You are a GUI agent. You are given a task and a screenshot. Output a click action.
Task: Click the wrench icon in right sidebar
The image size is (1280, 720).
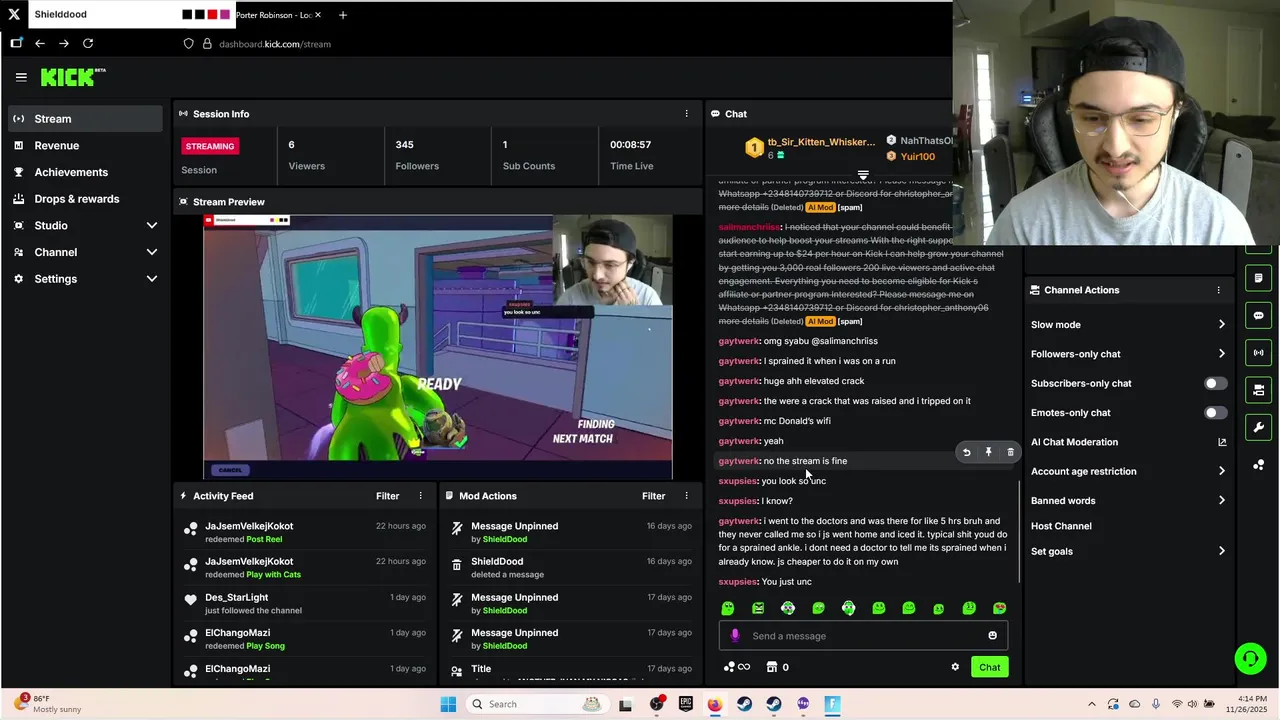[1258, 427]
